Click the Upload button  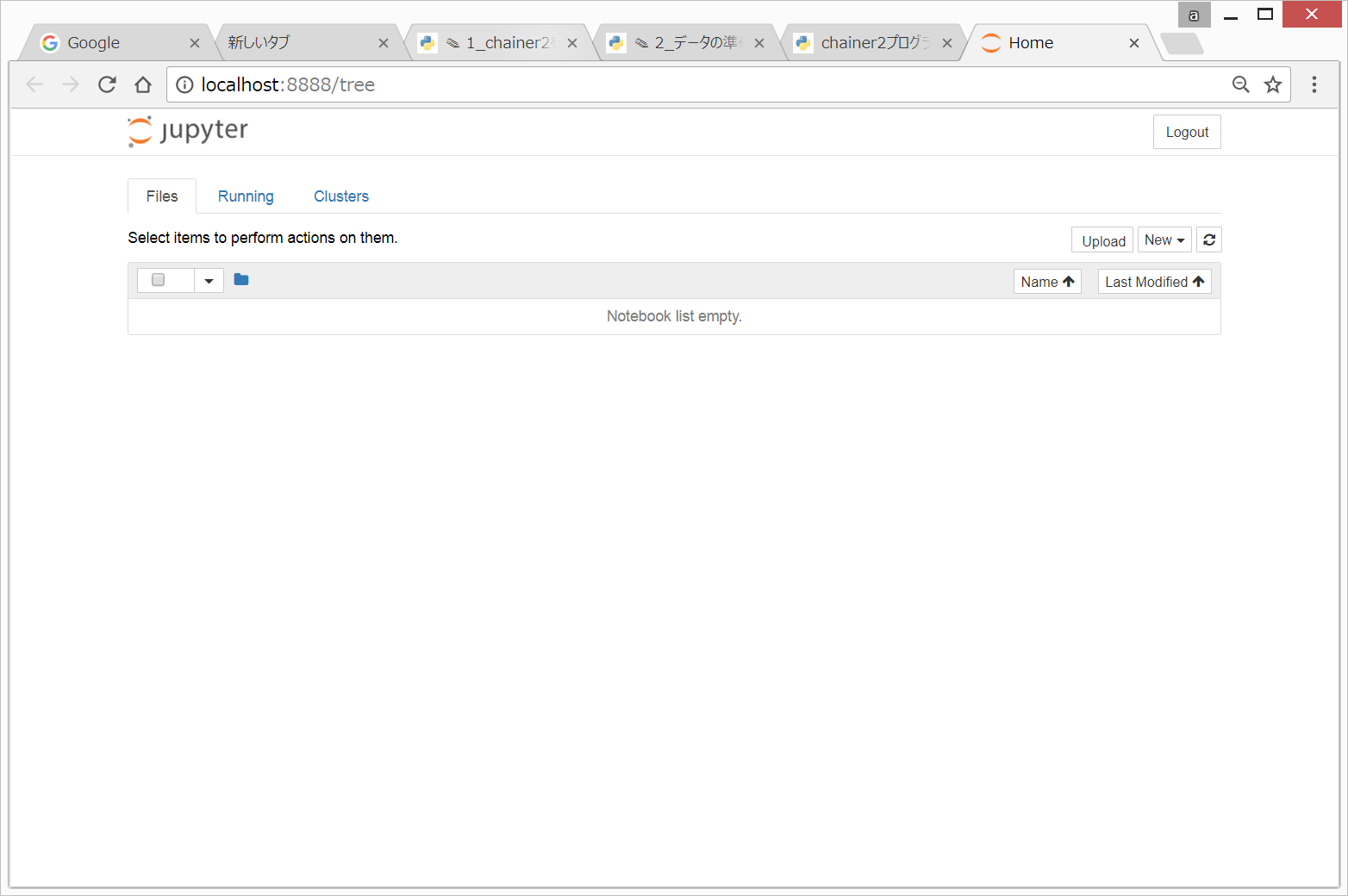point(1102,241)
